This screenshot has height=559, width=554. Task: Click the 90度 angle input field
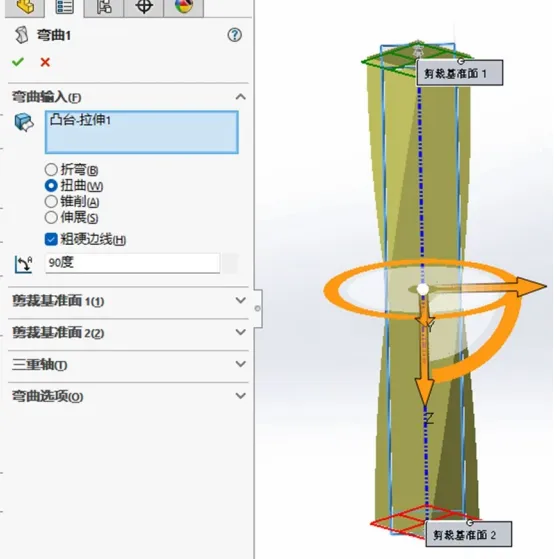tap(132, 263)
